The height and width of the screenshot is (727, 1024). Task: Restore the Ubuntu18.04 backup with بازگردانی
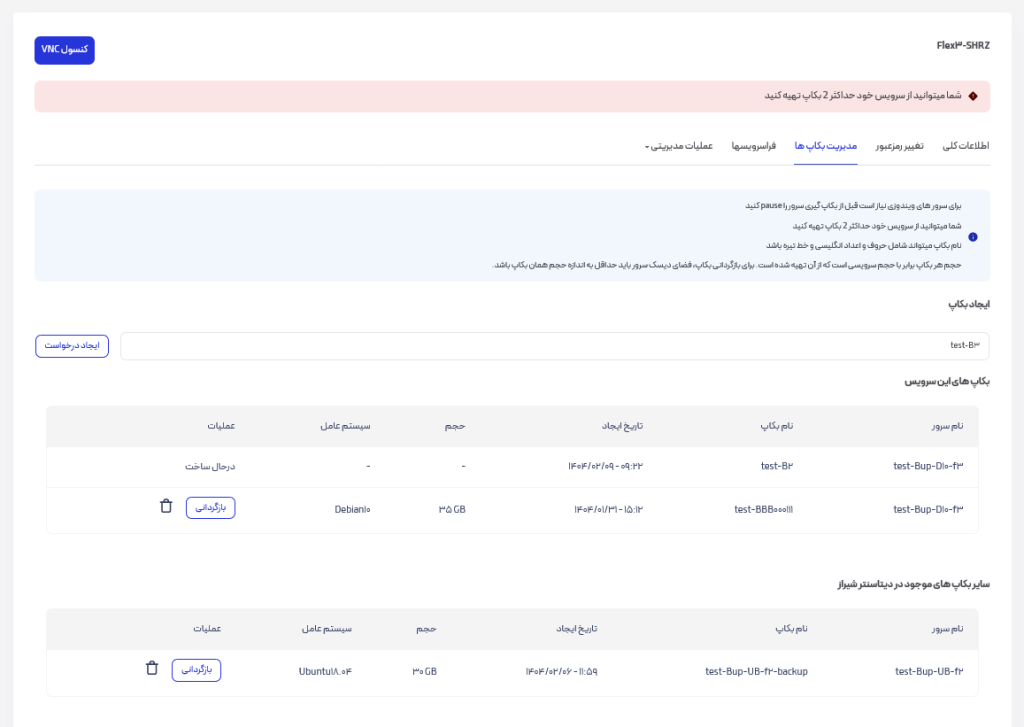[x=196, y=670]
